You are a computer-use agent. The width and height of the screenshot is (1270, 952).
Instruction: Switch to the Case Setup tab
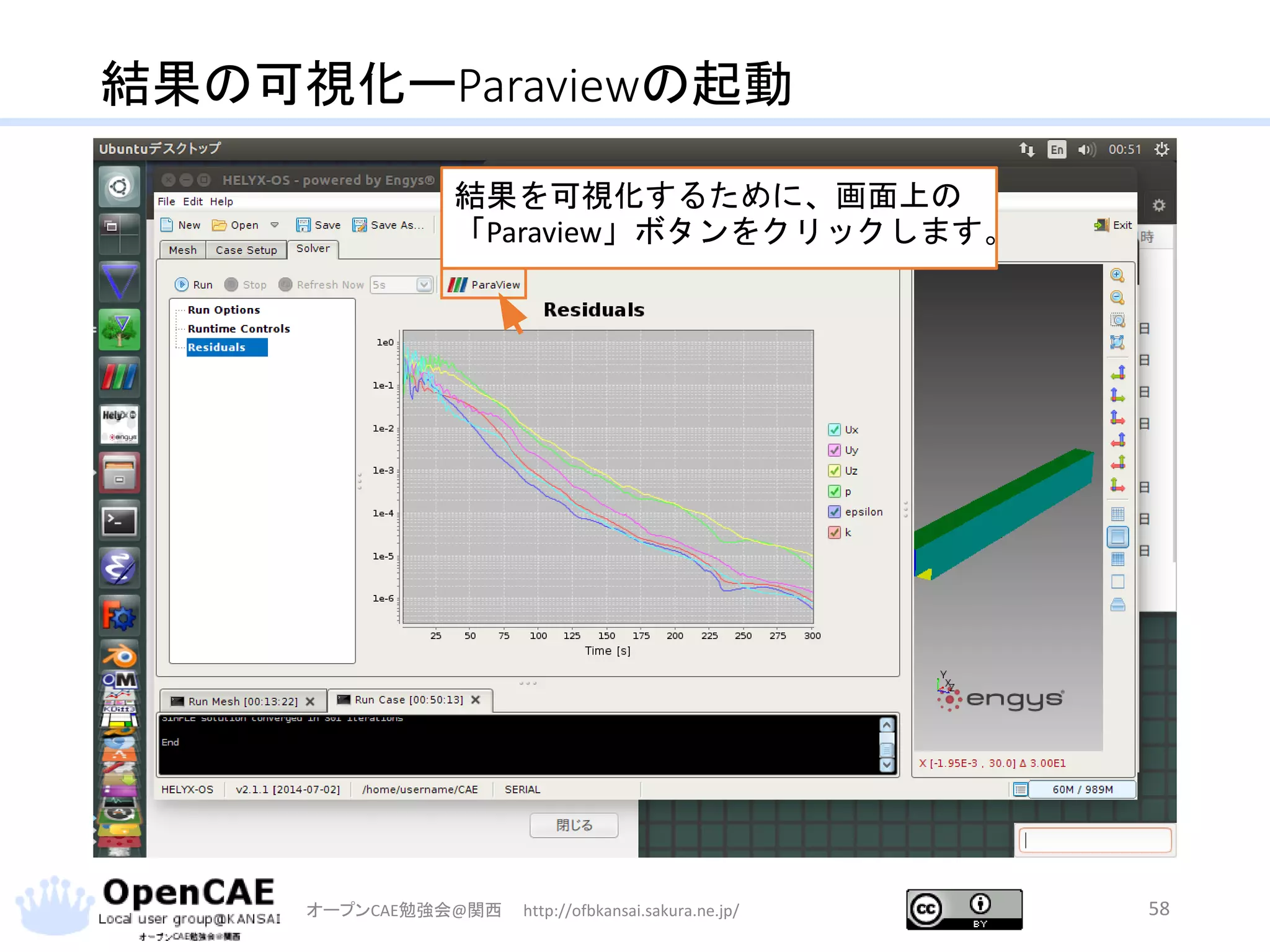[x=246, y=250]
